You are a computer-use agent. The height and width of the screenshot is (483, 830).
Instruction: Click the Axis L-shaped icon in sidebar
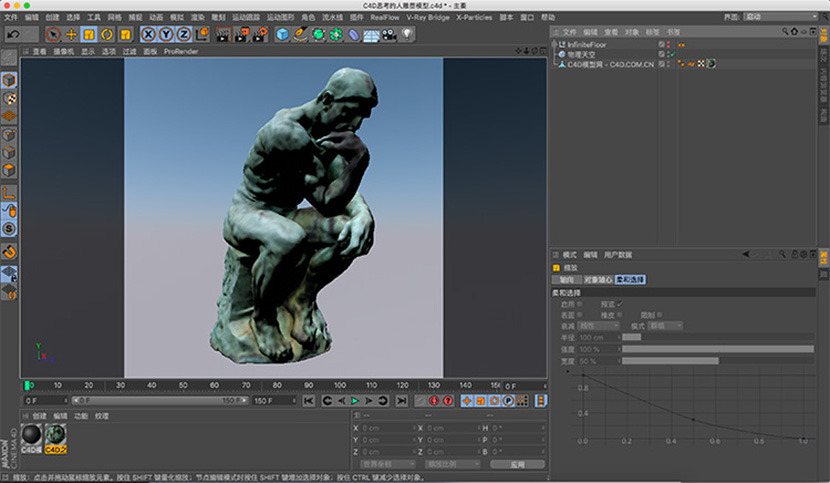9,193
